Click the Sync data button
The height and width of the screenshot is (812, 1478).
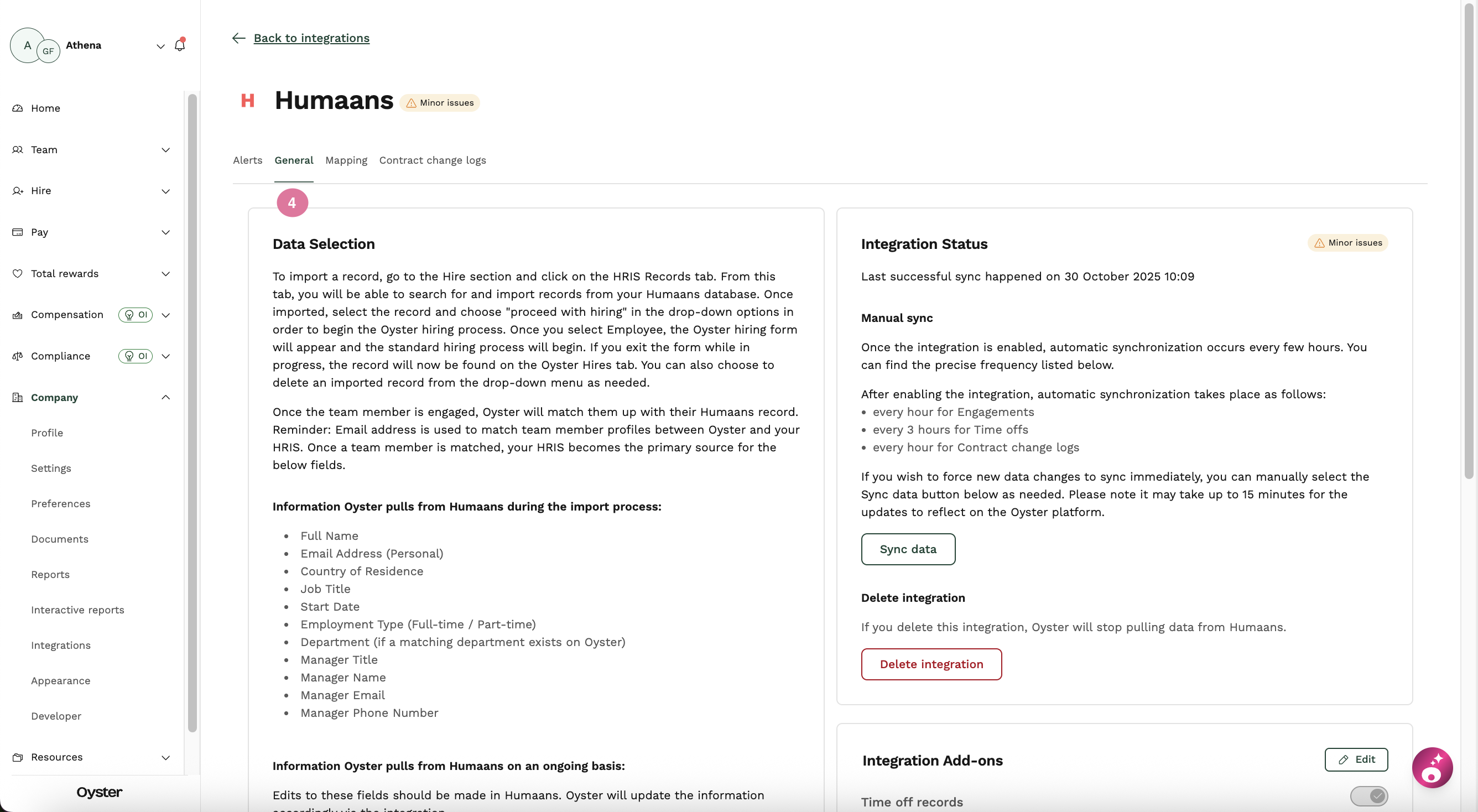tap(908, 549)
